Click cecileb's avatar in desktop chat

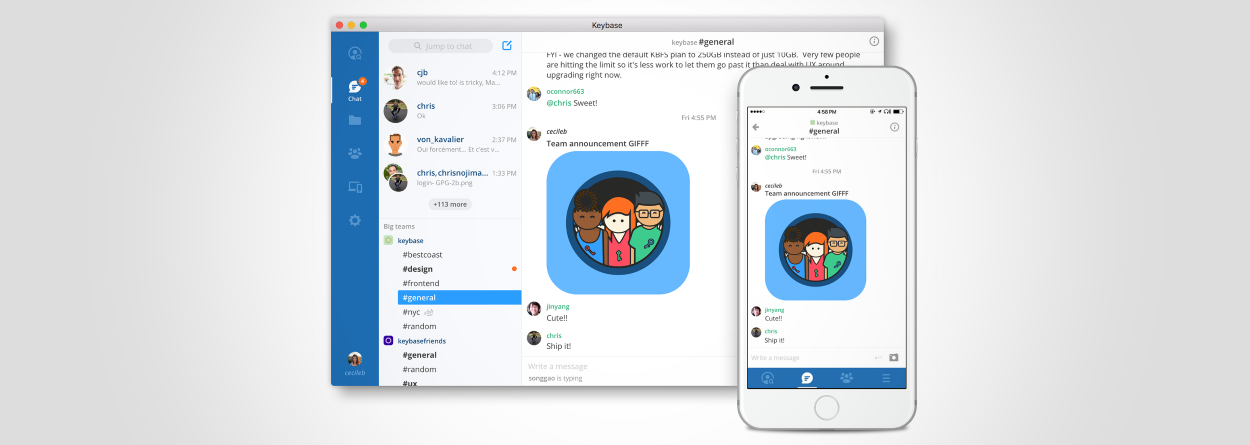click(x=534, y=134)
